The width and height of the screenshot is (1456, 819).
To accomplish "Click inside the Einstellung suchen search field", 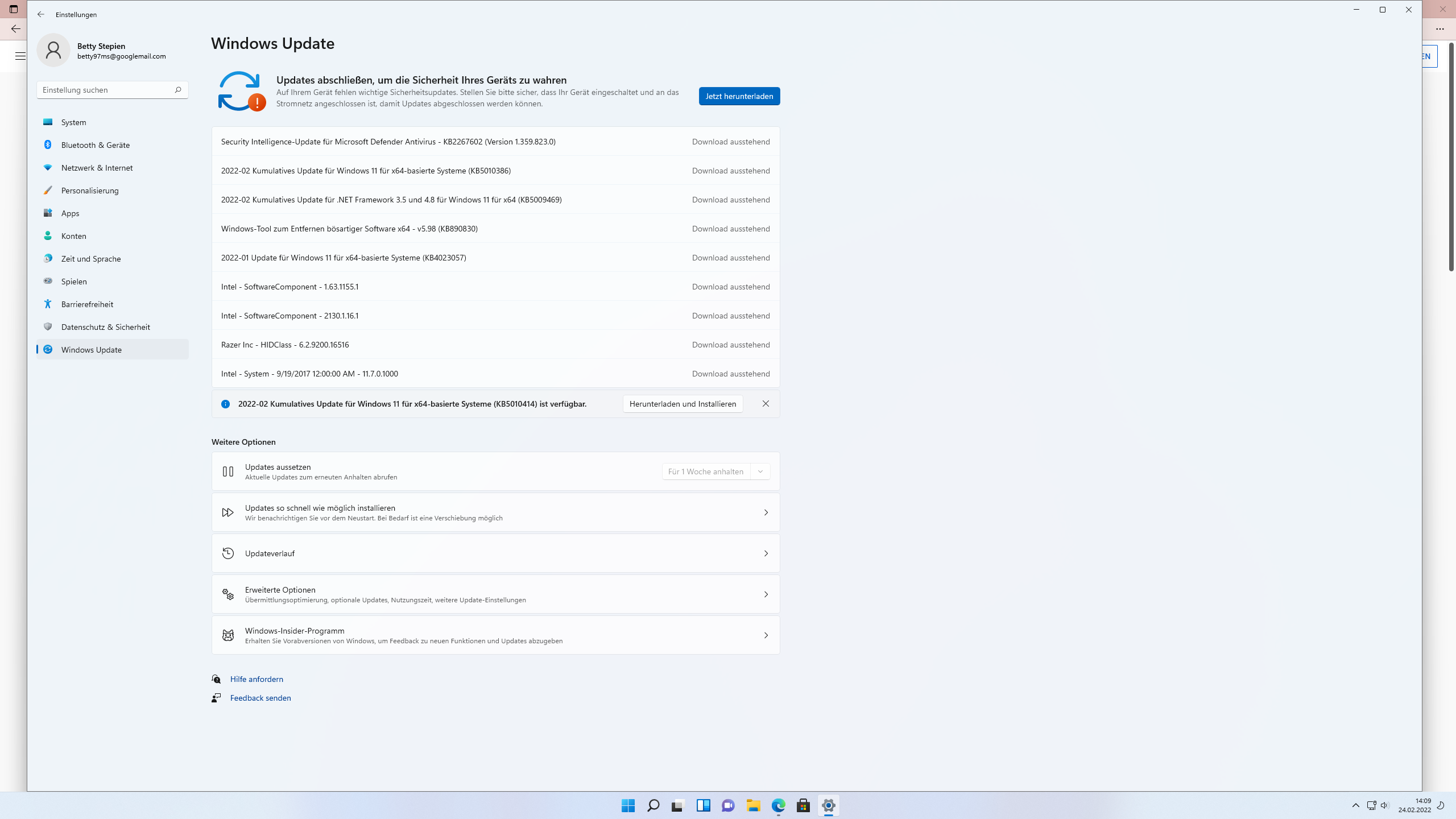I will pos(102,90).
